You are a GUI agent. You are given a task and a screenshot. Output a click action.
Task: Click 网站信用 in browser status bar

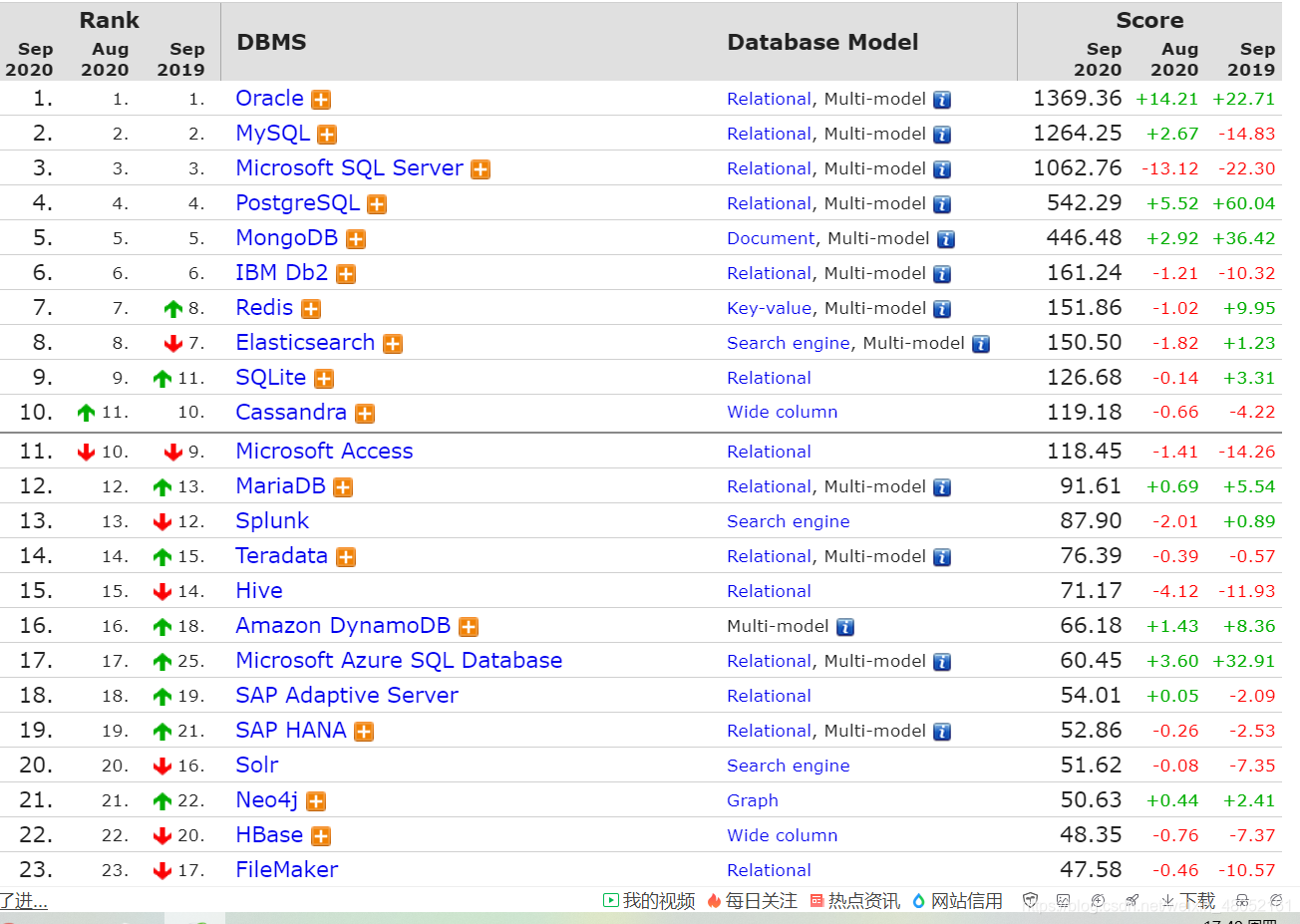(957, 901)
